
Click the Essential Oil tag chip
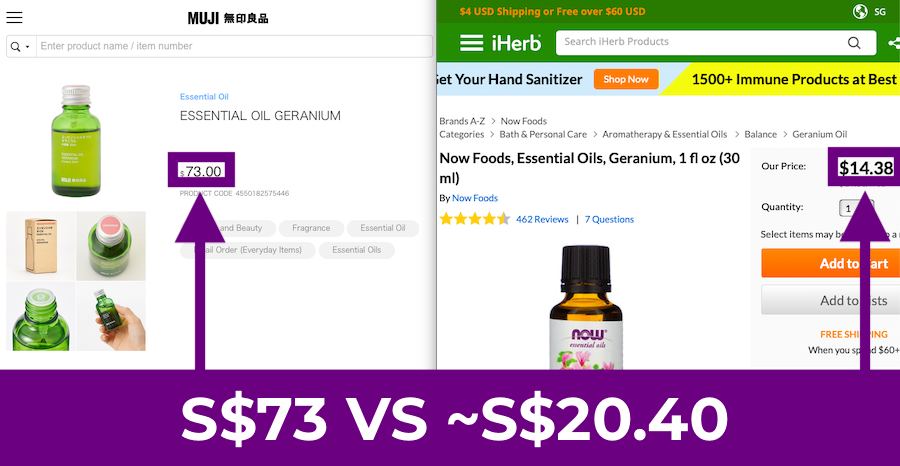(383, 228)
